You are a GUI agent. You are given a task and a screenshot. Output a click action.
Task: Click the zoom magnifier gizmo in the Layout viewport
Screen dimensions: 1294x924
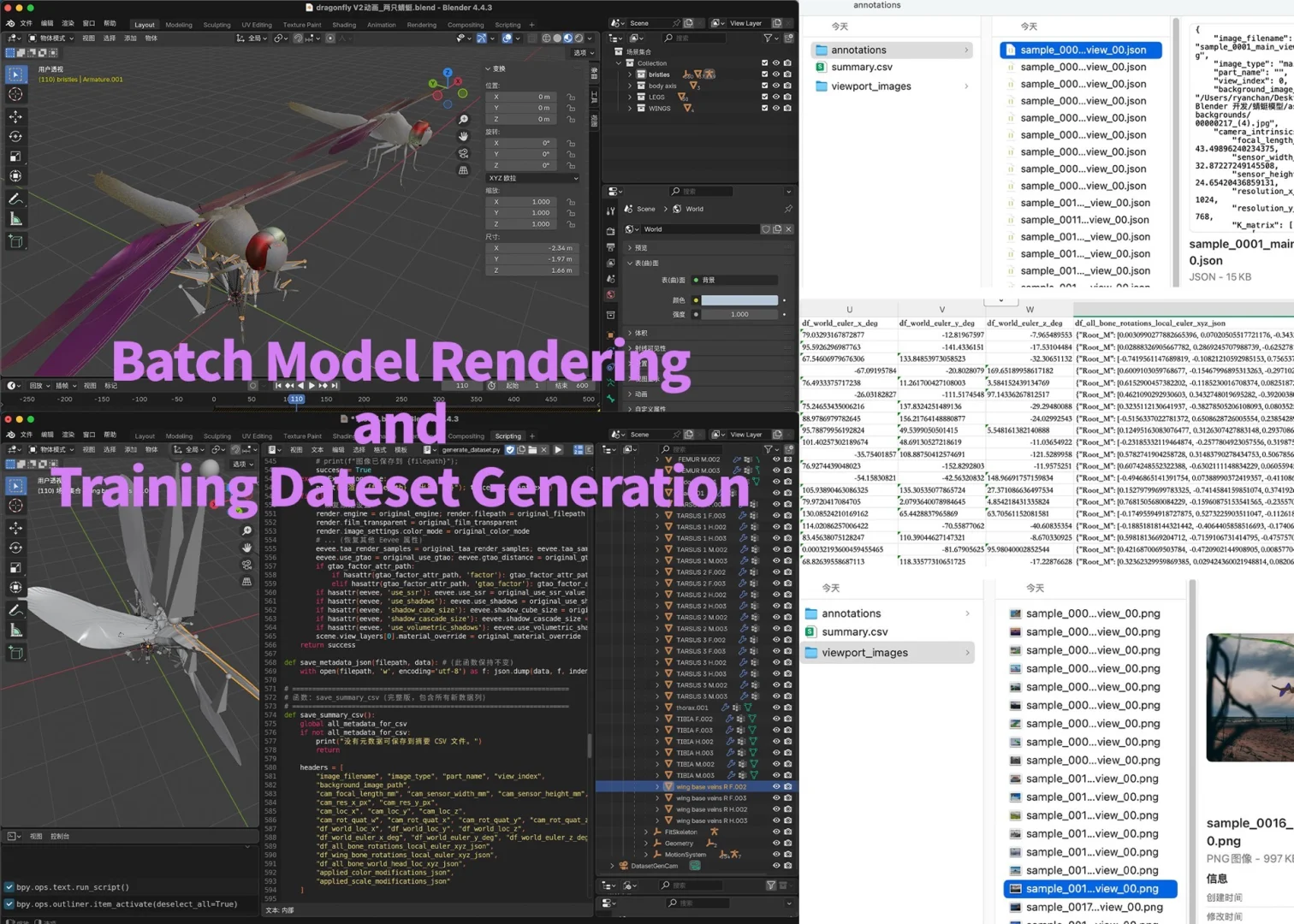click(463, 120)
